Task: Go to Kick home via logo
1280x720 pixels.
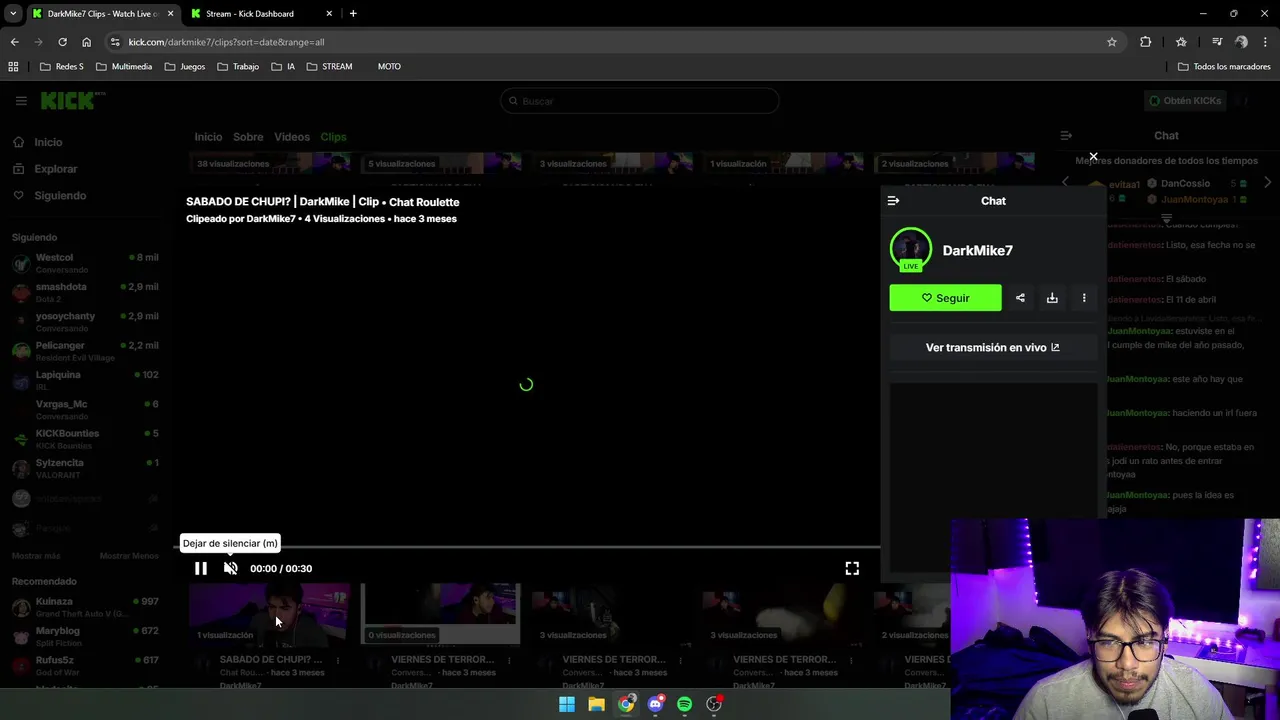Action: click(x=72, y=101)
